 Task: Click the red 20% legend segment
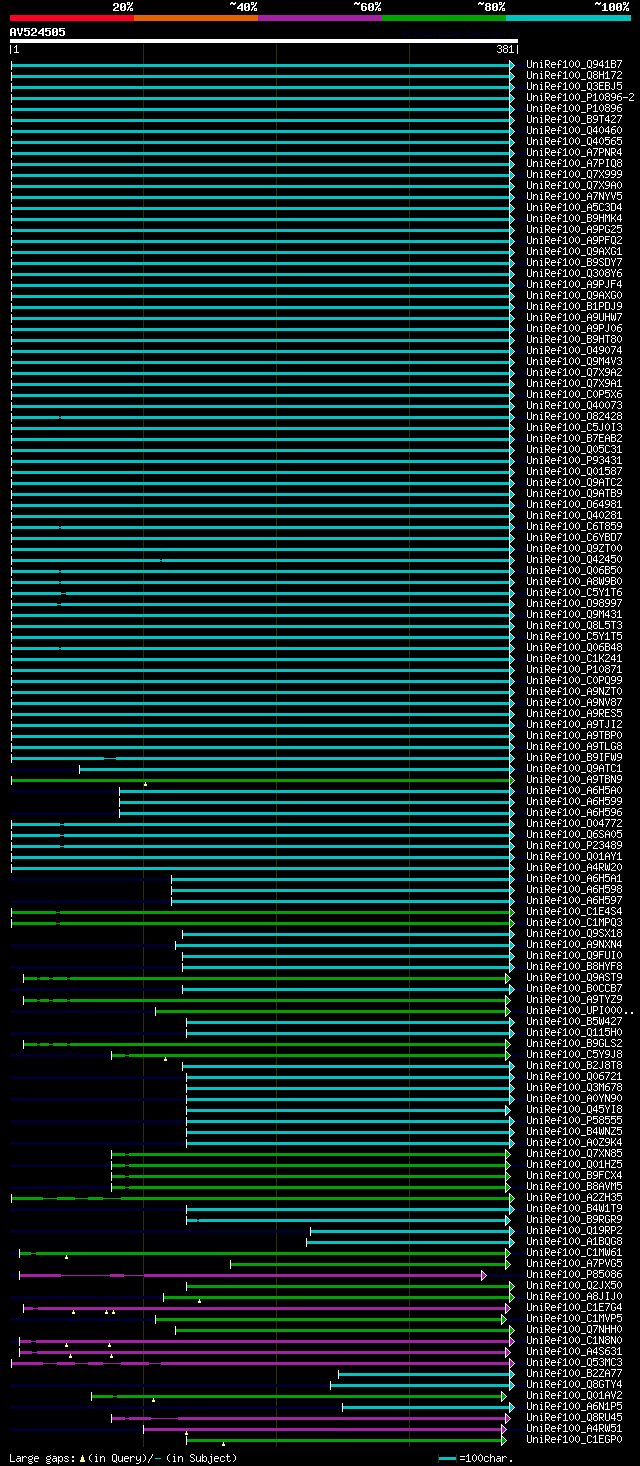point(72,17)
